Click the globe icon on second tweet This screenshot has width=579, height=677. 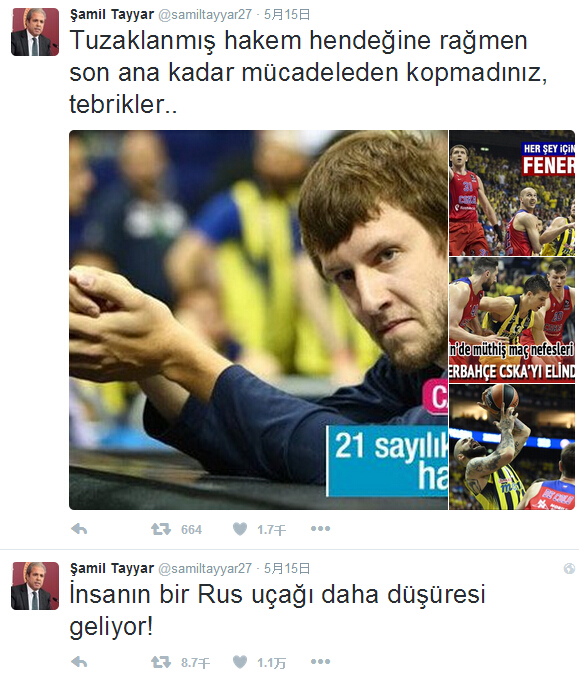tap(569, 569)
